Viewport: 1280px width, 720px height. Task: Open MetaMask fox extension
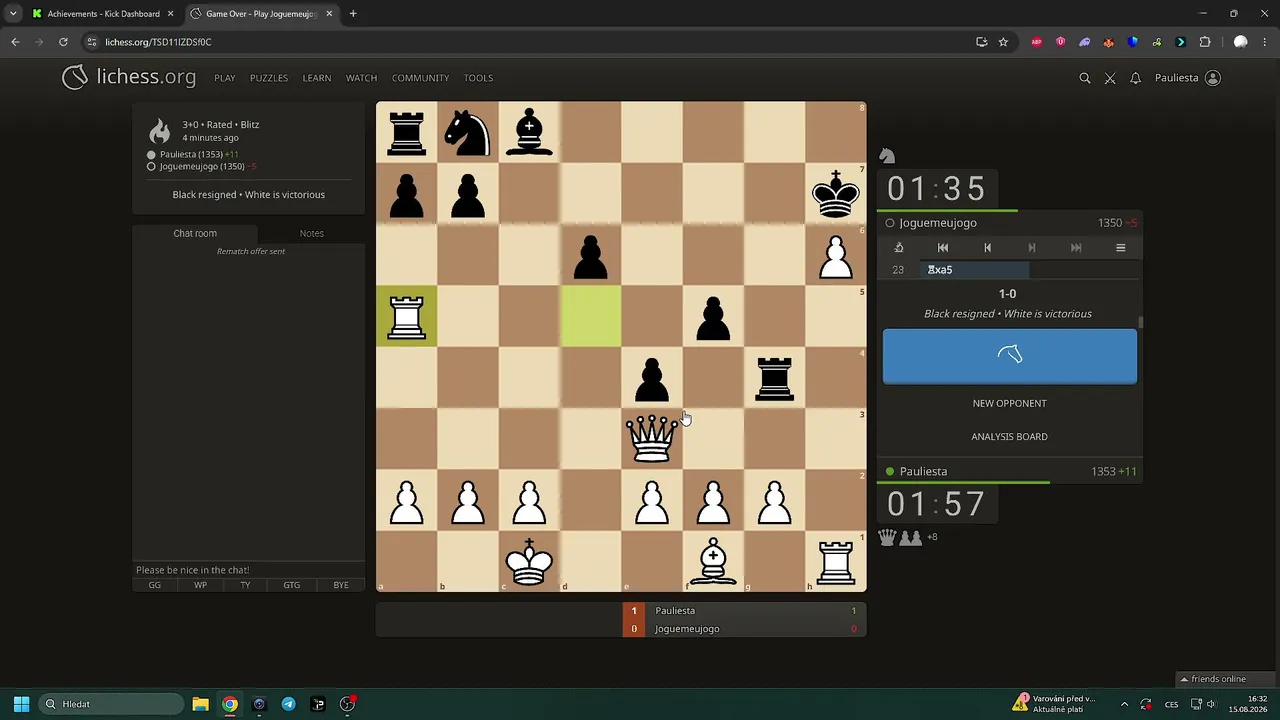(1108, 42)
